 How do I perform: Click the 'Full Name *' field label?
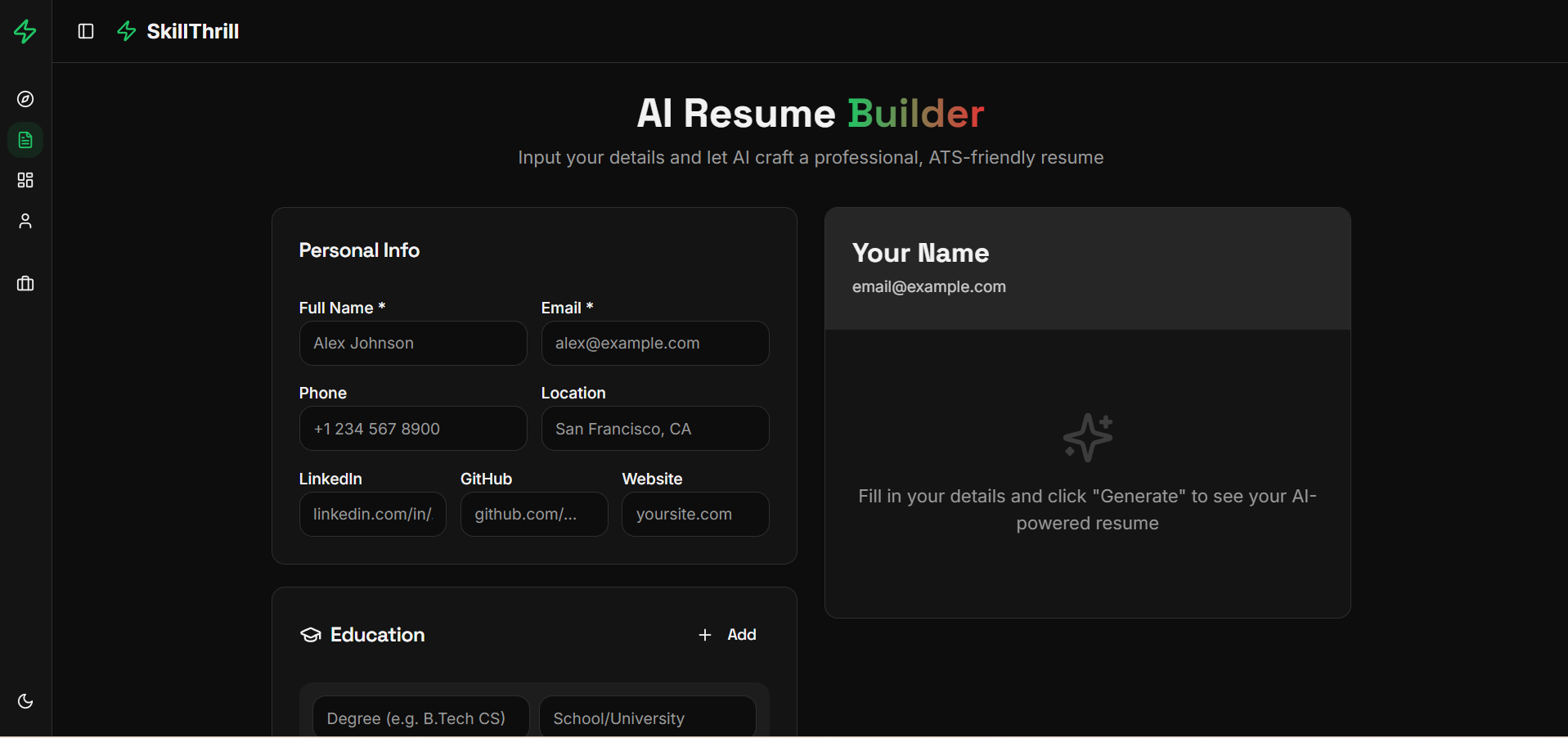(342, 308)
